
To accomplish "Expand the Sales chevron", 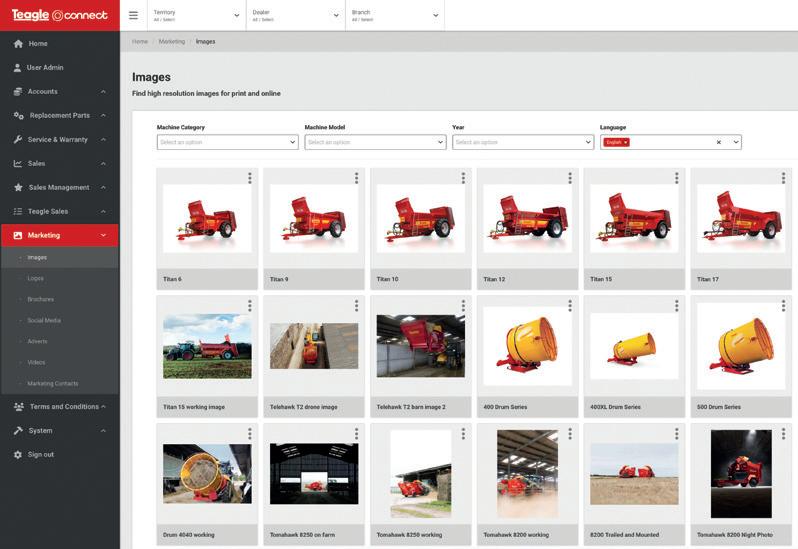I will click(103, 163).
